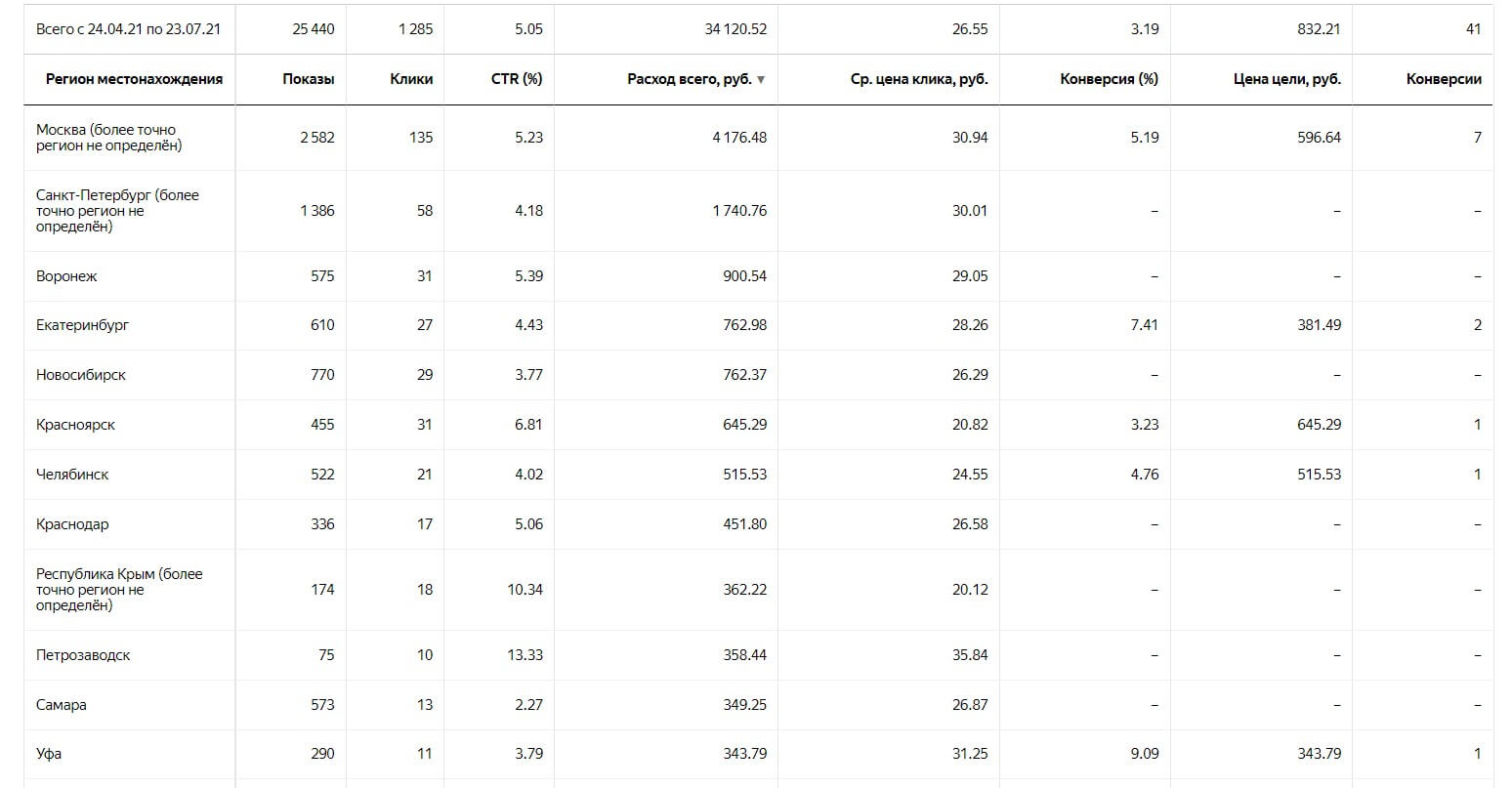Sort by Цена цели, руб. header
The width and height of the screenshot is (1512, 788).
click(x=1287, y=79)
